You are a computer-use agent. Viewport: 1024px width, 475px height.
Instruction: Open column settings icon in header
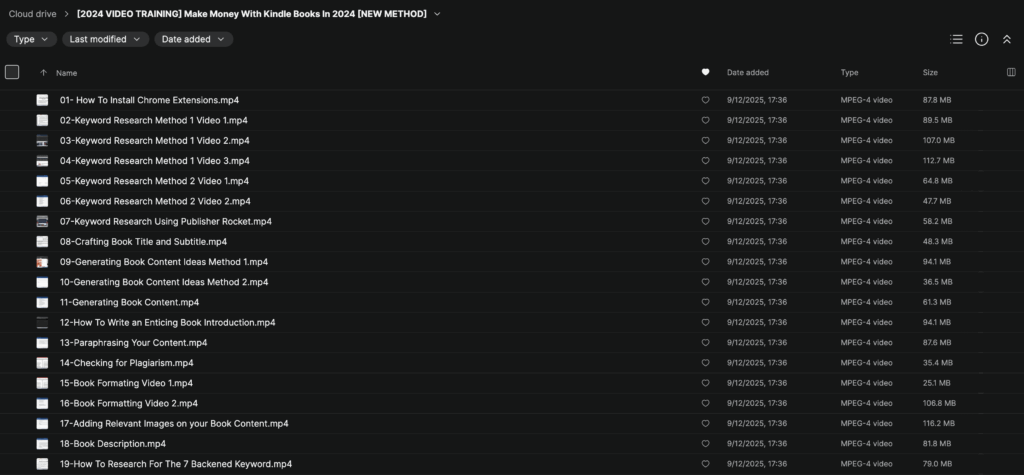pos(1011,72)
